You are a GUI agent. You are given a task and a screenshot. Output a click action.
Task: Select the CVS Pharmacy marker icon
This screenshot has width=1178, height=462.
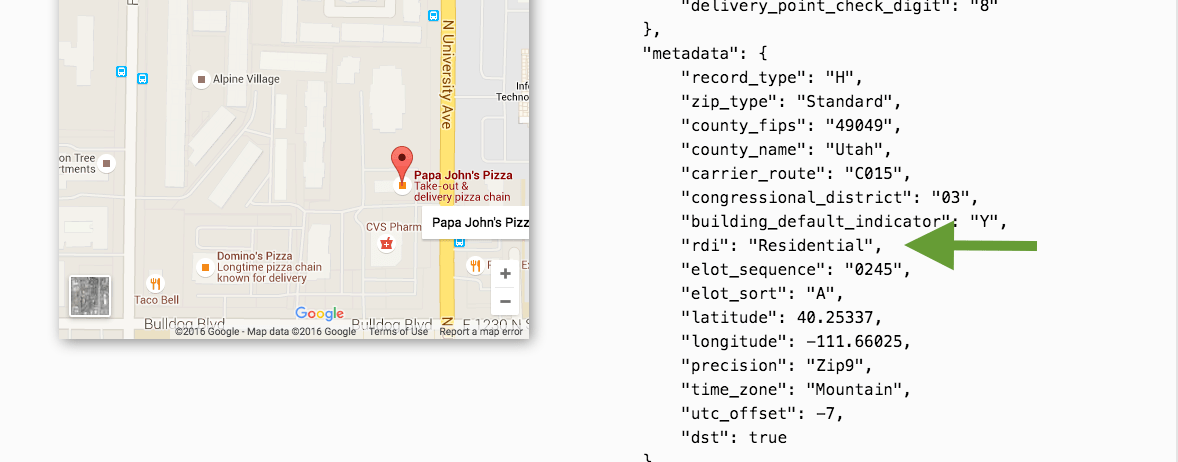coord(386,243)
